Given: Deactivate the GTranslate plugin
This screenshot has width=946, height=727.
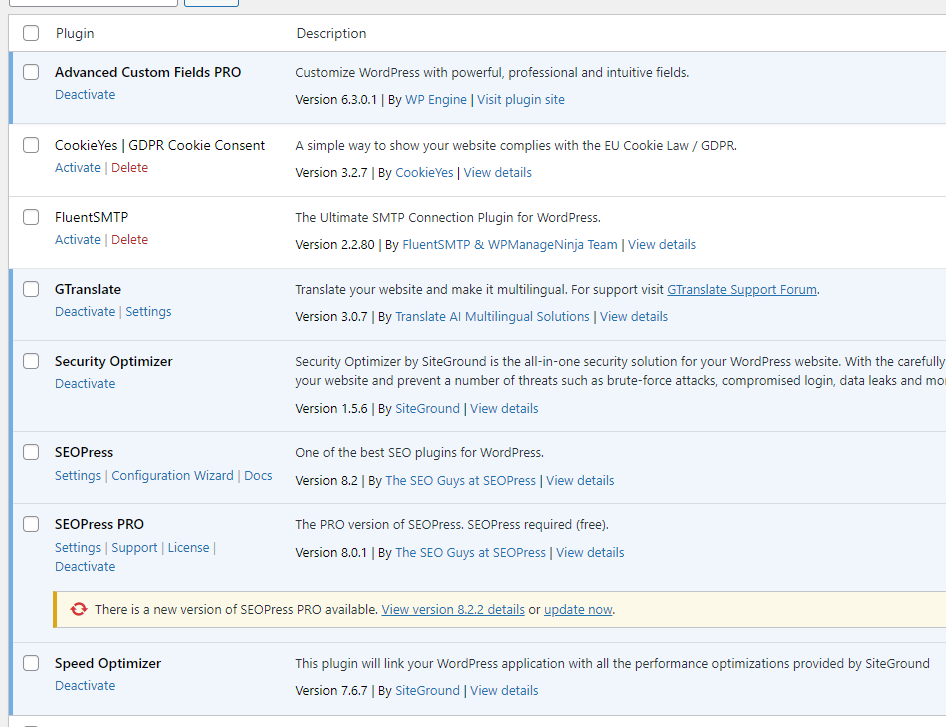Looking at the screenshot, I should coord(85,312).
